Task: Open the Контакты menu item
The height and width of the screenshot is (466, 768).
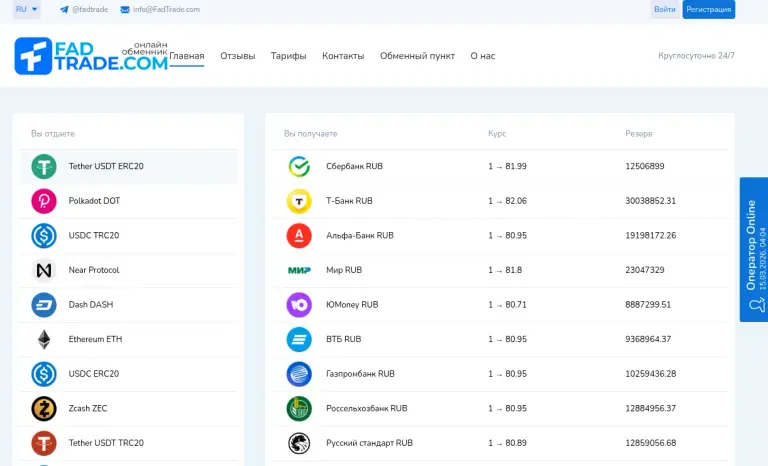Action: tap(343, 56)
